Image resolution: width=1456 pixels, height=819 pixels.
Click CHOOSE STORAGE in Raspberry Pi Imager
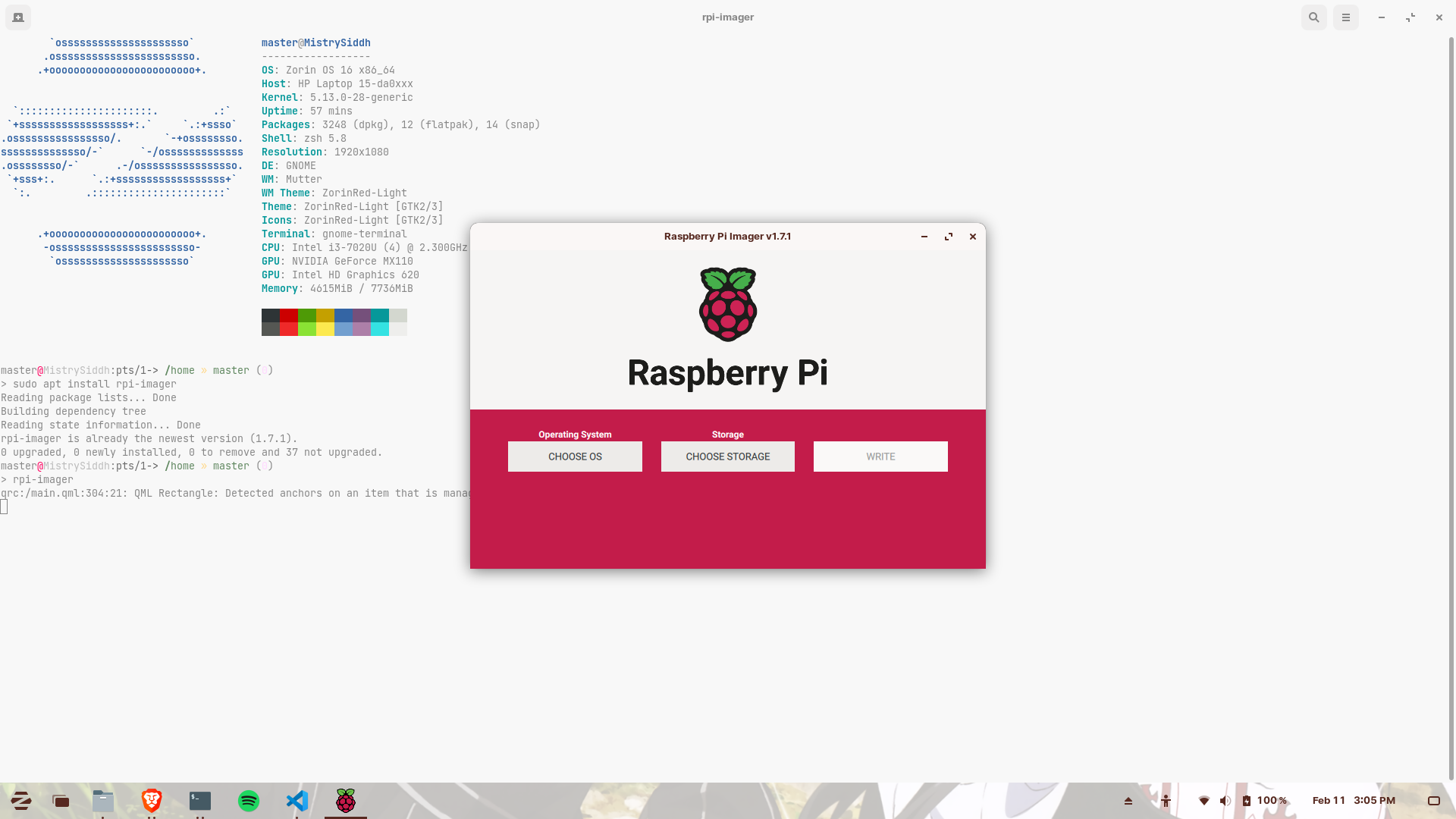728,457
